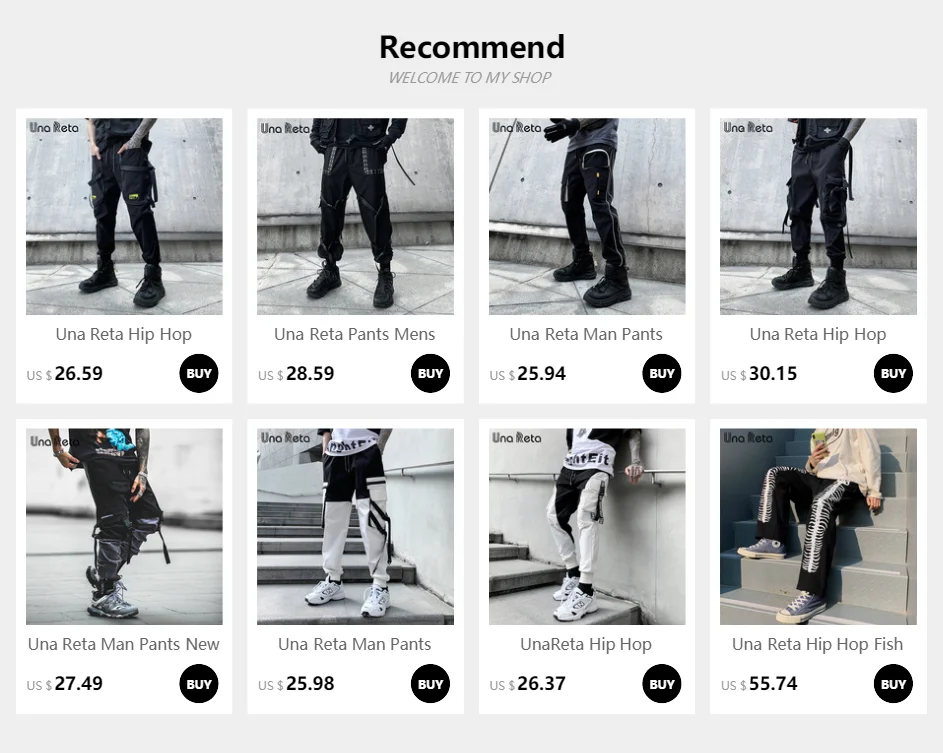Open 'Una Reta Hip Hop Fish' title link
The height and width of the screenshot is (753, 943).
[x=818, y=645]
